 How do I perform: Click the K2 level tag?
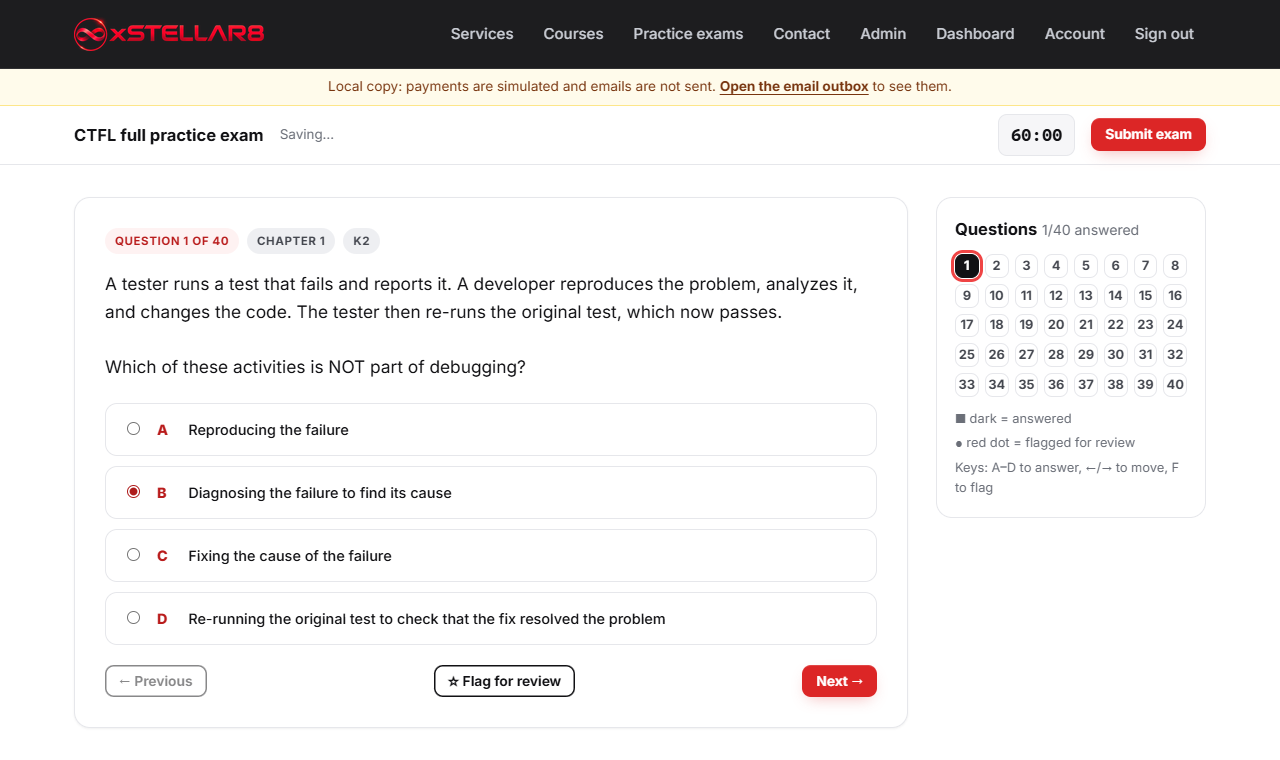pyautogui.click(x=361, y=241)
